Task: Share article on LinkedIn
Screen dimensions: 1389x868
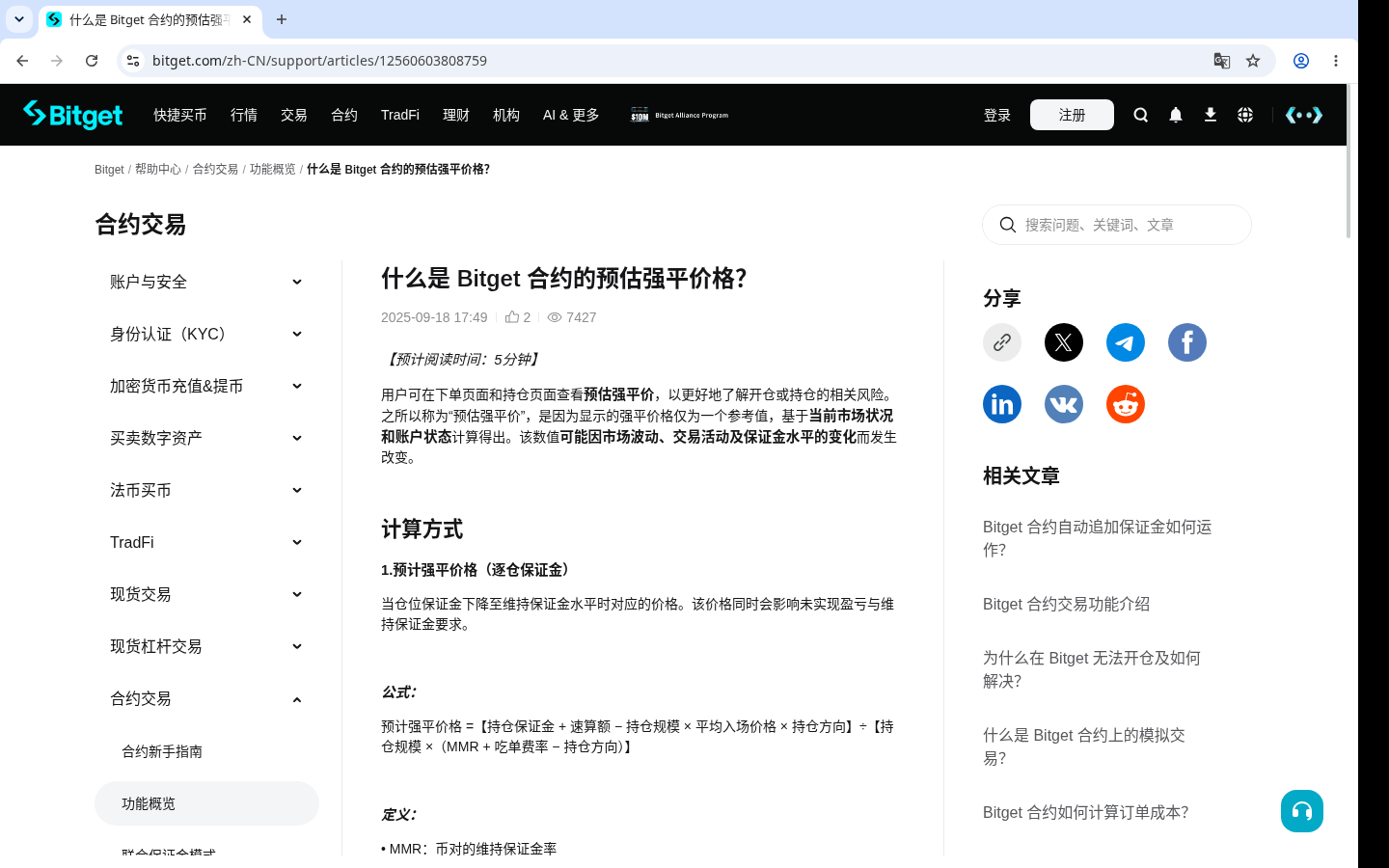Action: [x=1002, y=404]
